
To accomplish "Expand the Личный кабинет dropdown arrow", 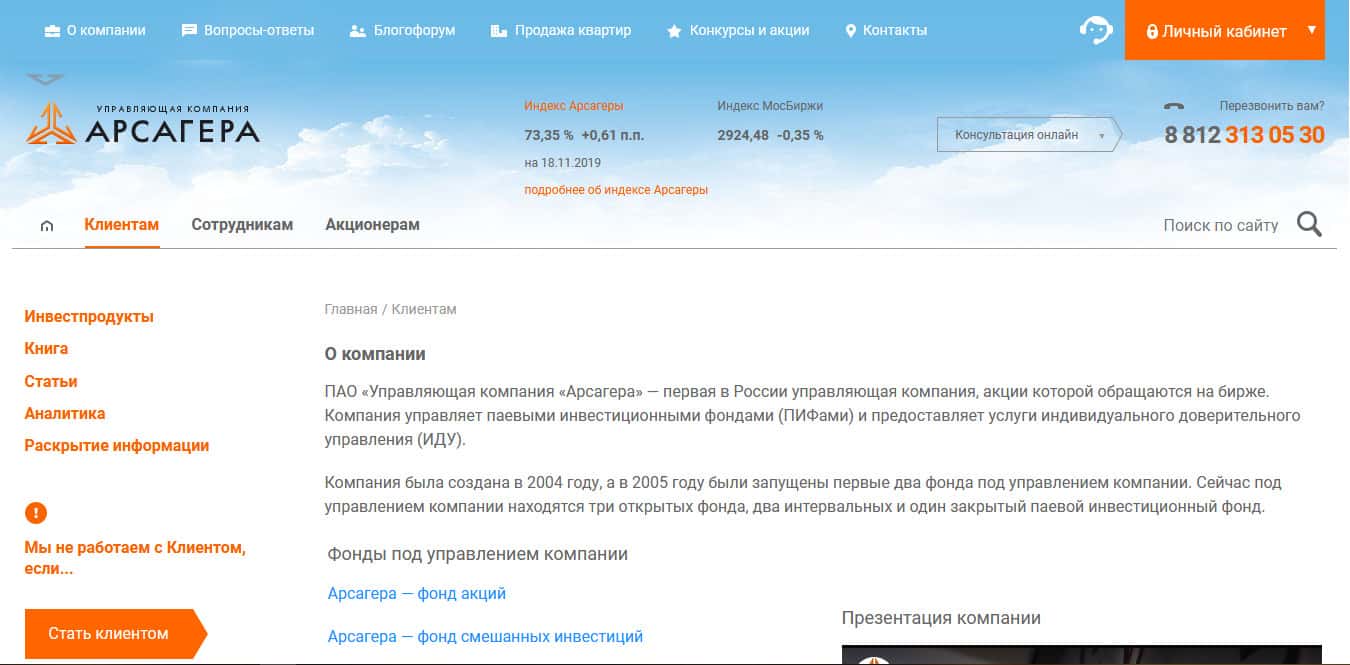I will [x=1311, y=30].
